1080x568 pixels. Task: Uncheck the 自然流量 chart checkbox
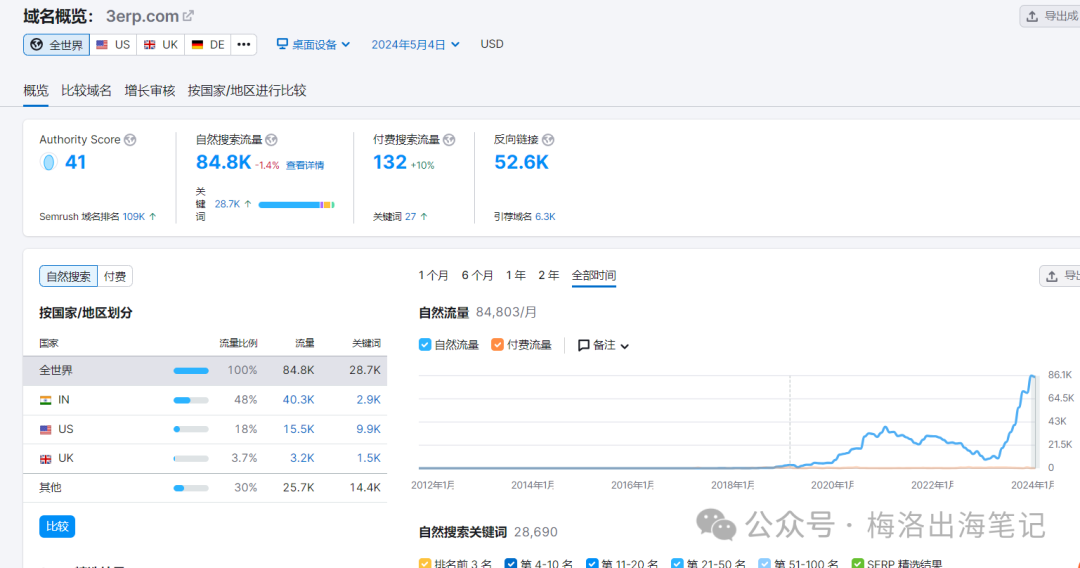pyautogui.click(x=426, y=345)
